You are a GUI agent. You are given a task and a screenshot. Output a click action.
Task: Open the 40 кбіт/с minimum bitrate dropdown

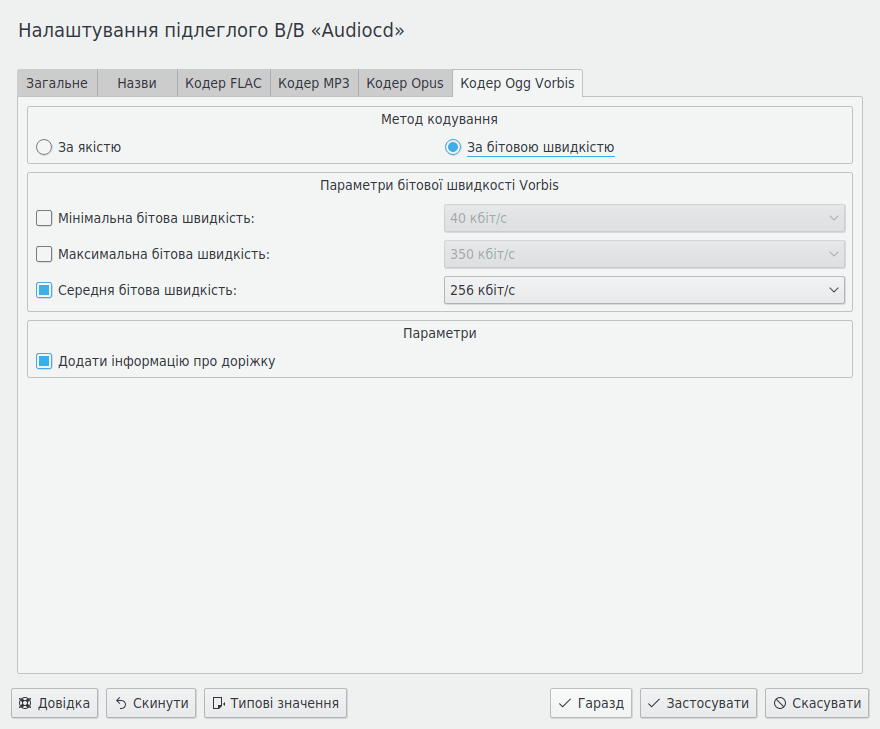pos(644,218)
